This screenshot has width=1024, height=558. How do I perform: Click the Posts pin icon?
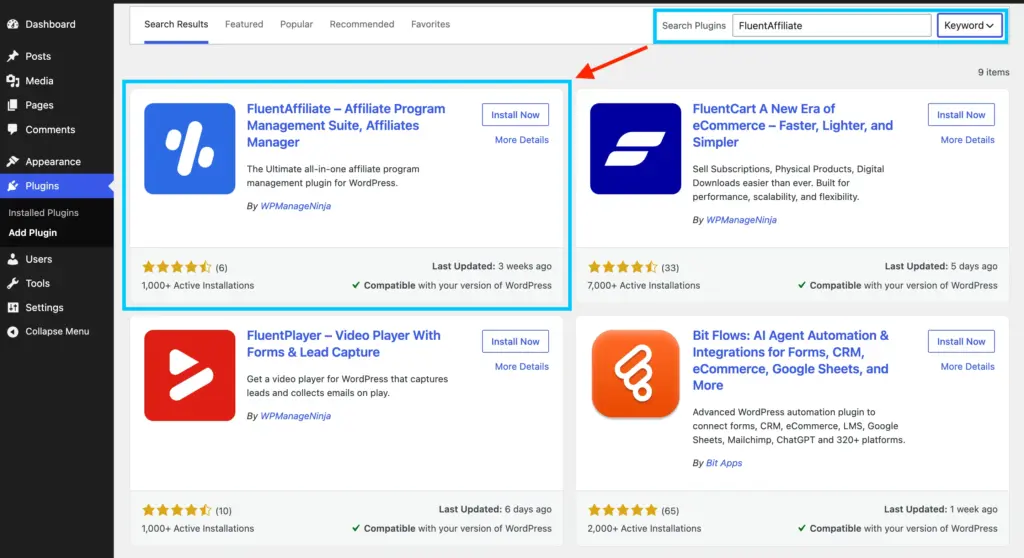[12, 56]
